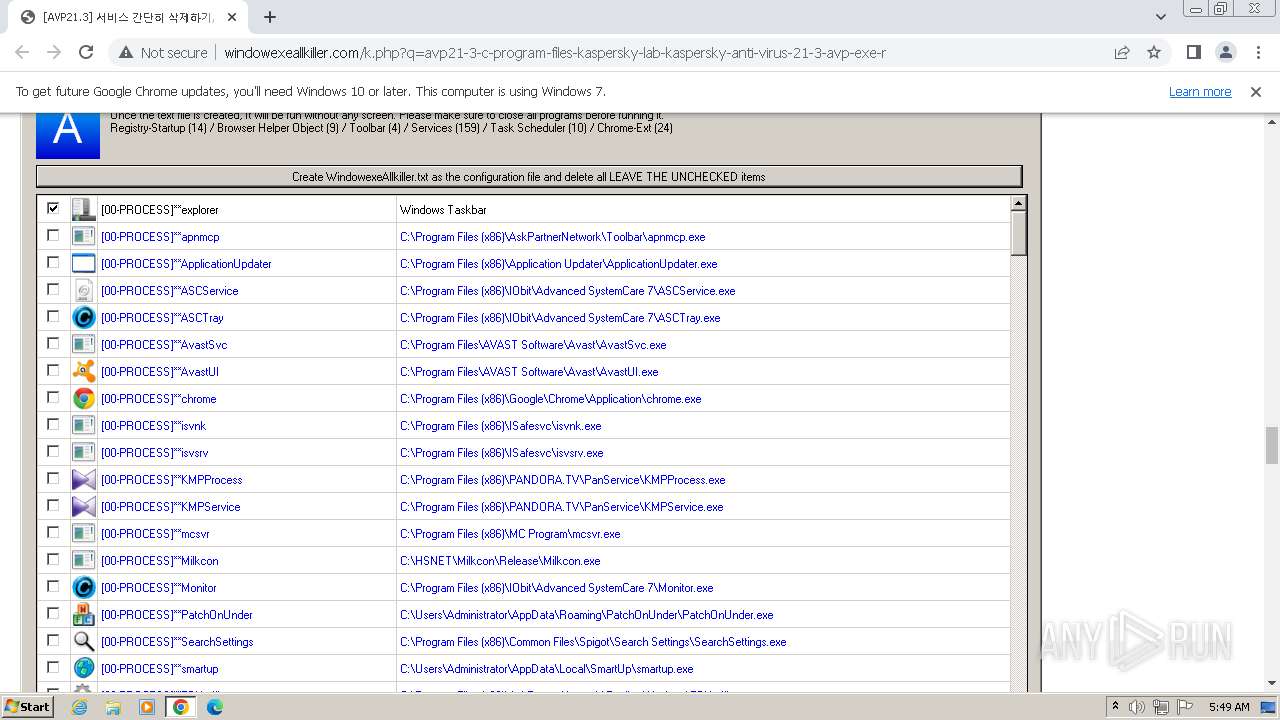Image resolution: width=1280 pixels, height=720 pixels.
Task: Click the smartup globe icon
Action: pos(84,669)
